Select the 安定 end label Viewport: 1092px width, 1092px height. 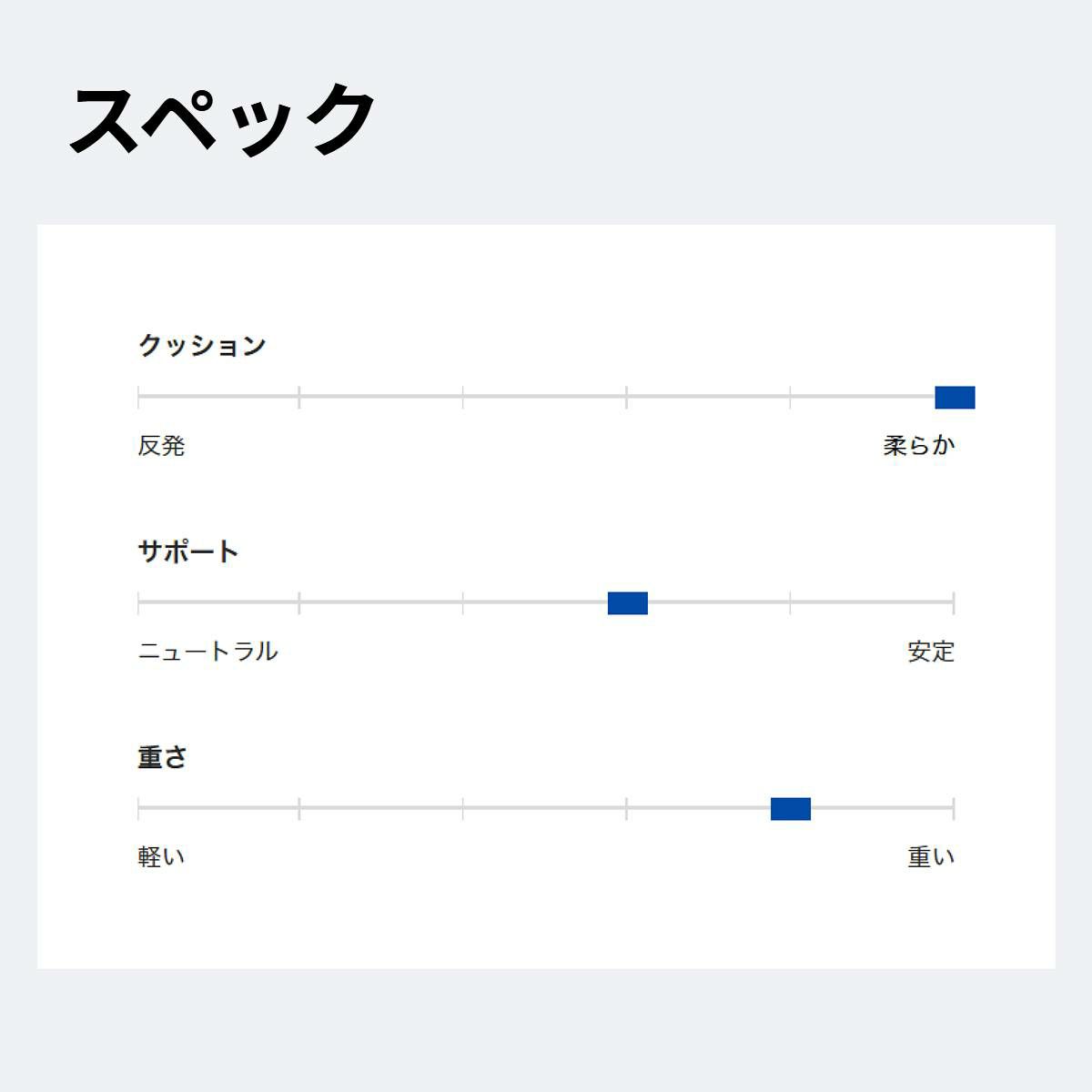[x=931, y=652]
